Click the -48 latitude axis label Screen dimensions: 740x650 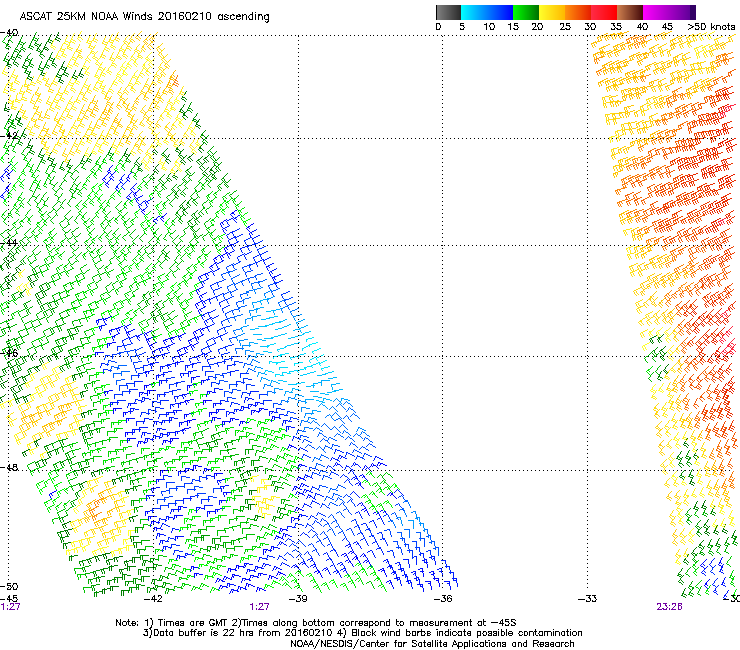pos(9,467)
